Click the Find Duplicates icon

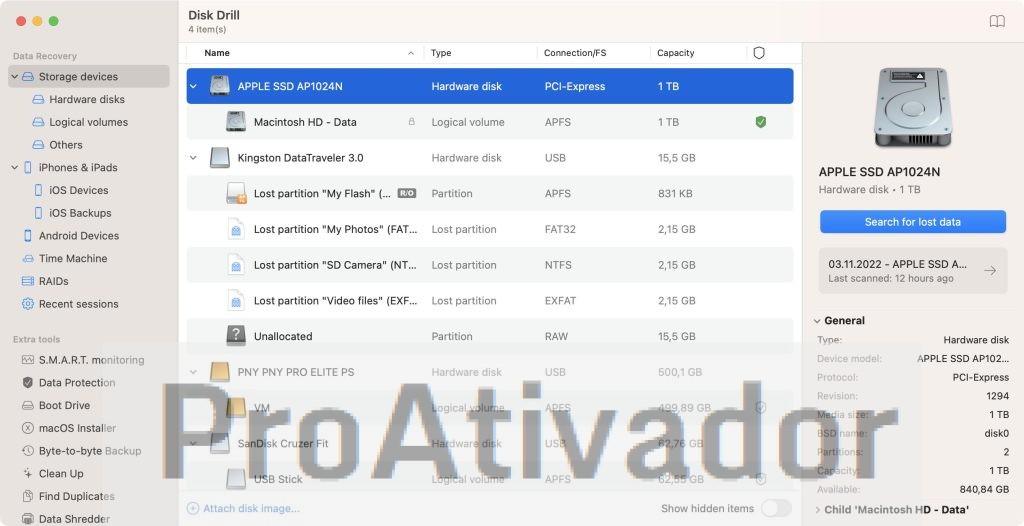click(27, 496)
